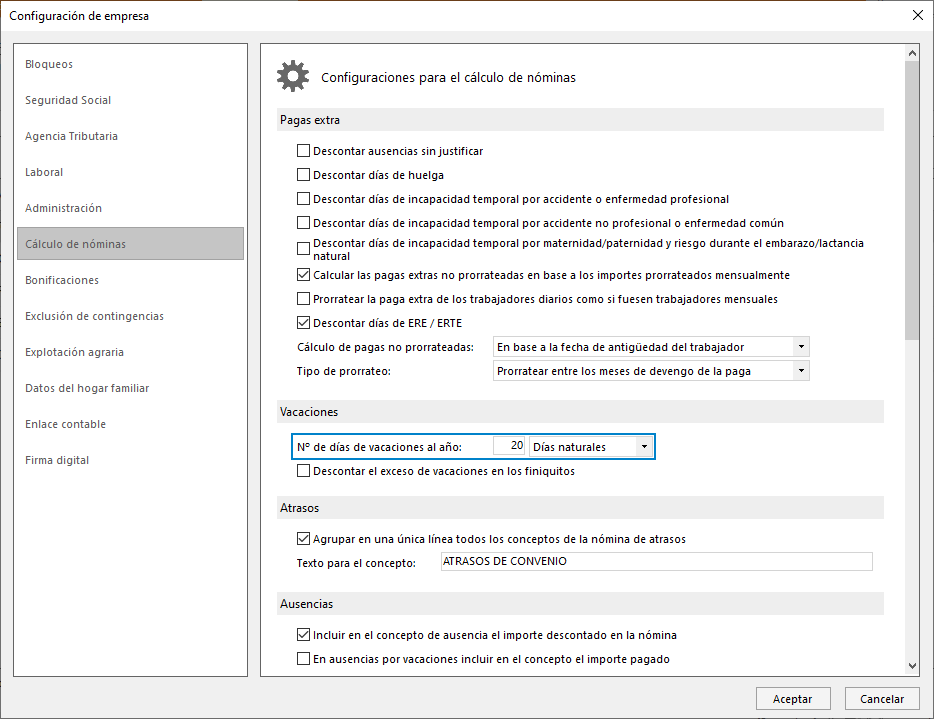Viewport: 934px width, 719px height.
Task: Toggle Agrupar en una única línea checkbox
Action: [x=304, y=539]
